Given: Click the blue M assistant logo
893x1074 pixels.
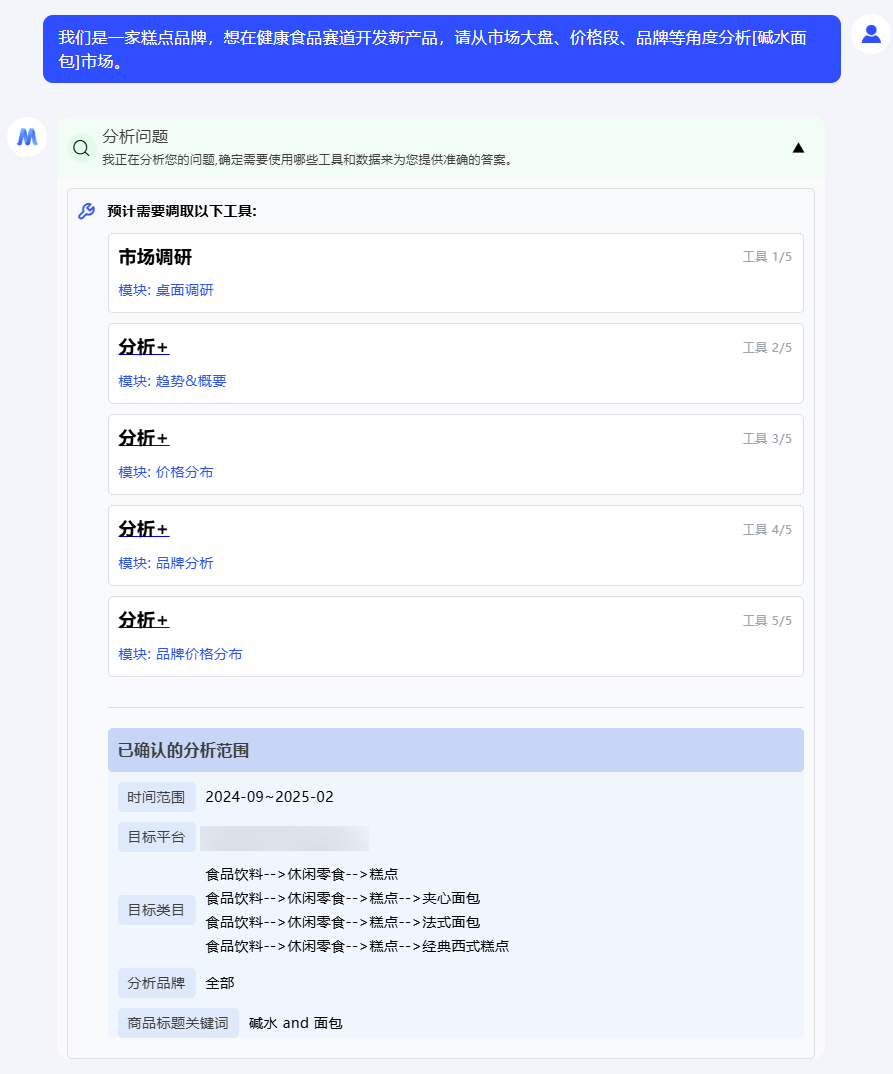Looking at the screenshot, I should (27, 137).
